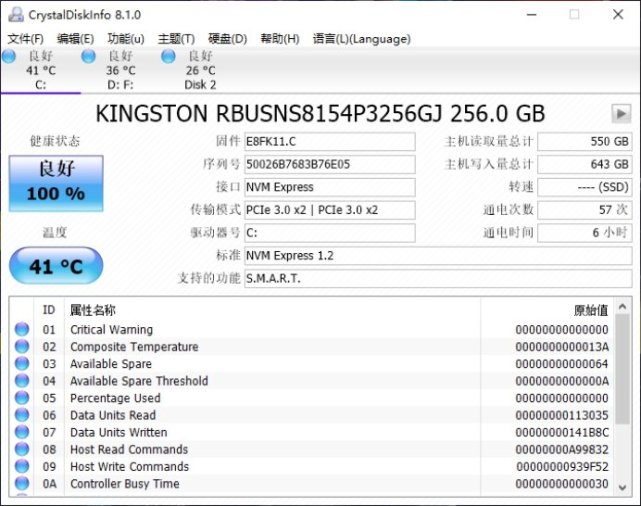Click the drive letter field C:
Screen dimensions: 641x506
click(330, 233)
